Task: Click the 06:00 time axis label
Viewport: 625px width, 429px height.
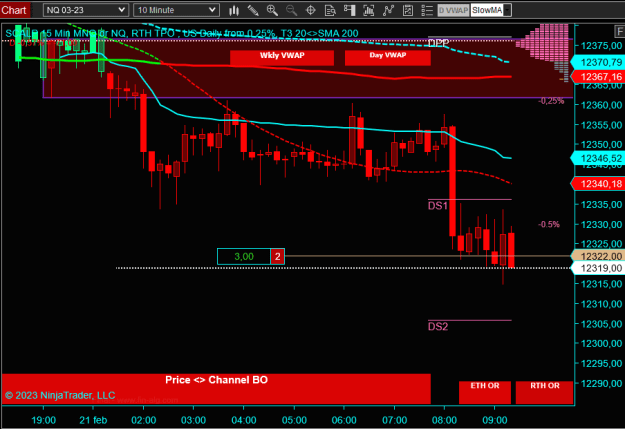Action: (344, 420)
